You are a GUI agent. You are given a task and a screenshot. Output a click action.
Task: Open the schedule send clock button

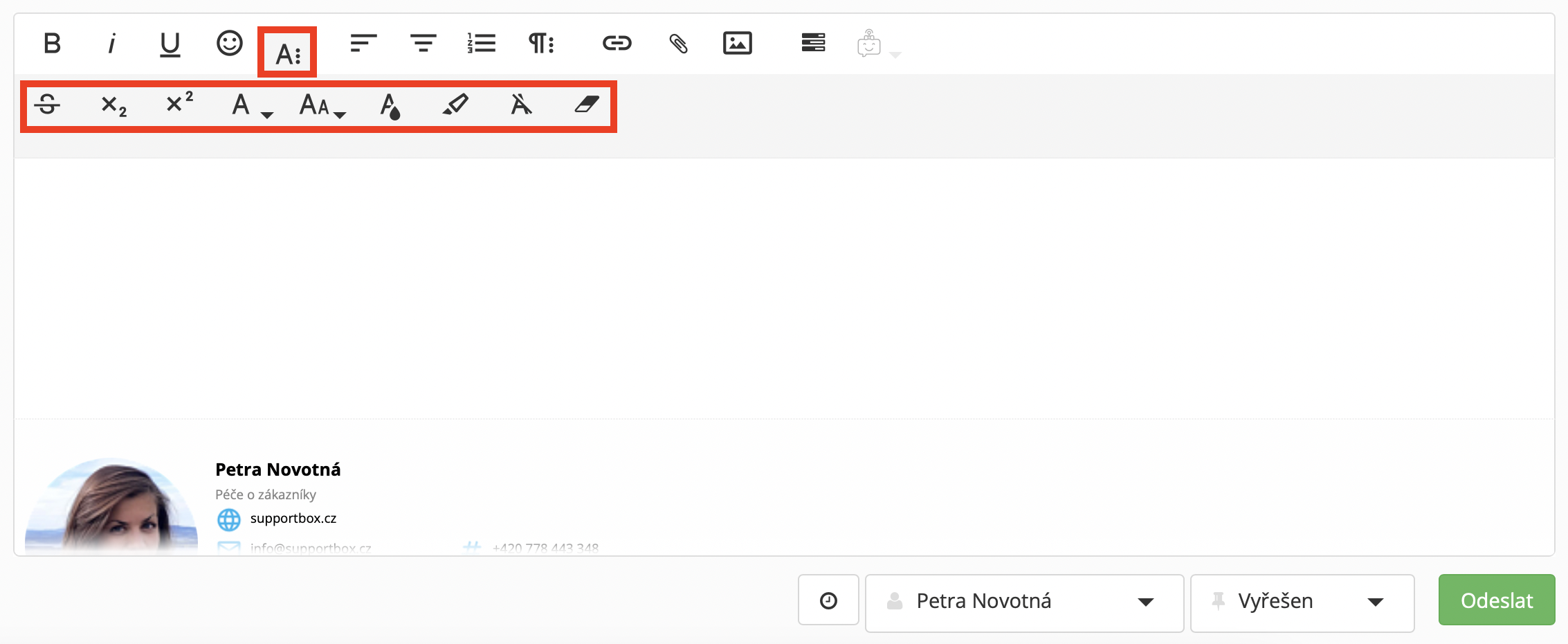[828, 600]
